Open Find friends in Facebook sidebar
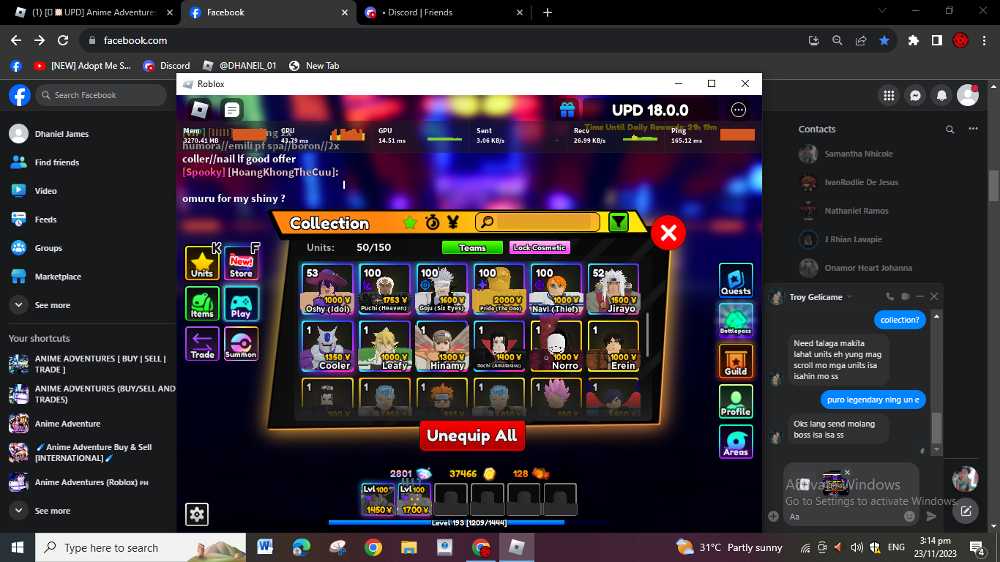Image resolution: width=1000 pixels, height=562 pixels. [88, 162]
